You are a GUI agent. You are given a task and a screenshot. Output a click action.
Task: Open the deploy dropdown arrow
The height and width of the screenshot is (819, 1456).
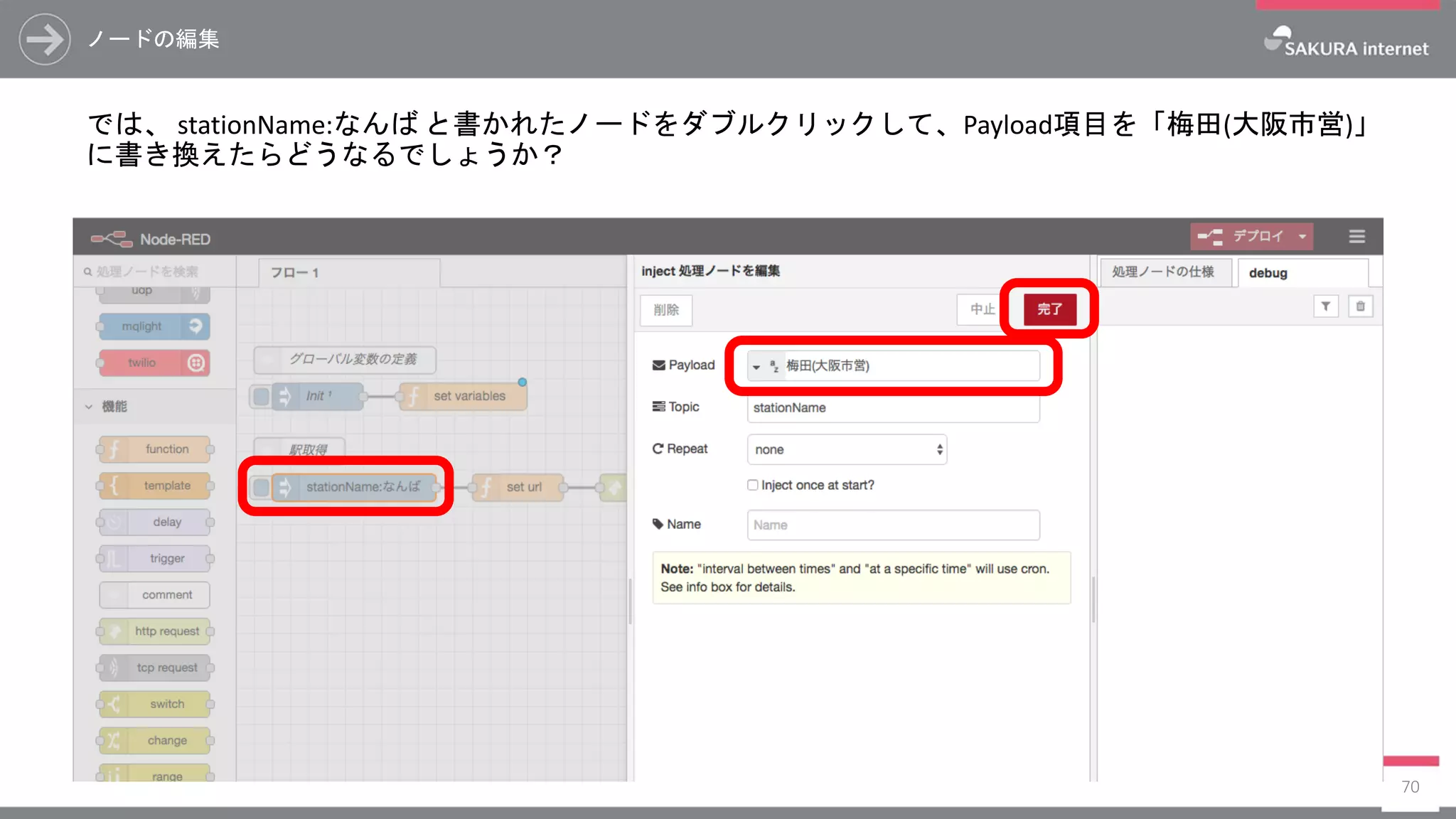(x=1302, y=236)
